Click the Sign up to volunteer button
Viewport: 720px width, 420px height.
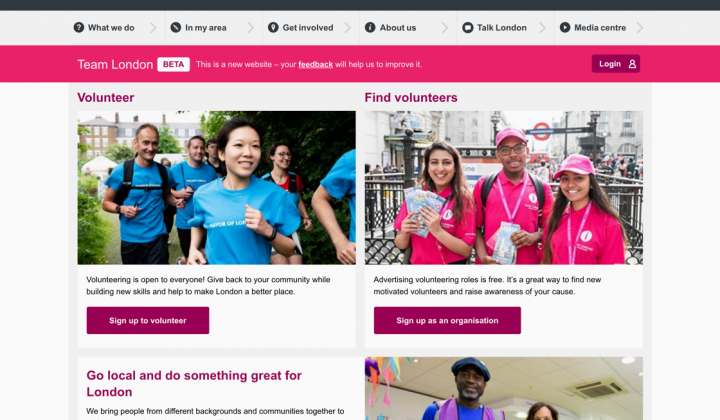pyautogui.click(x=148, y=320)
